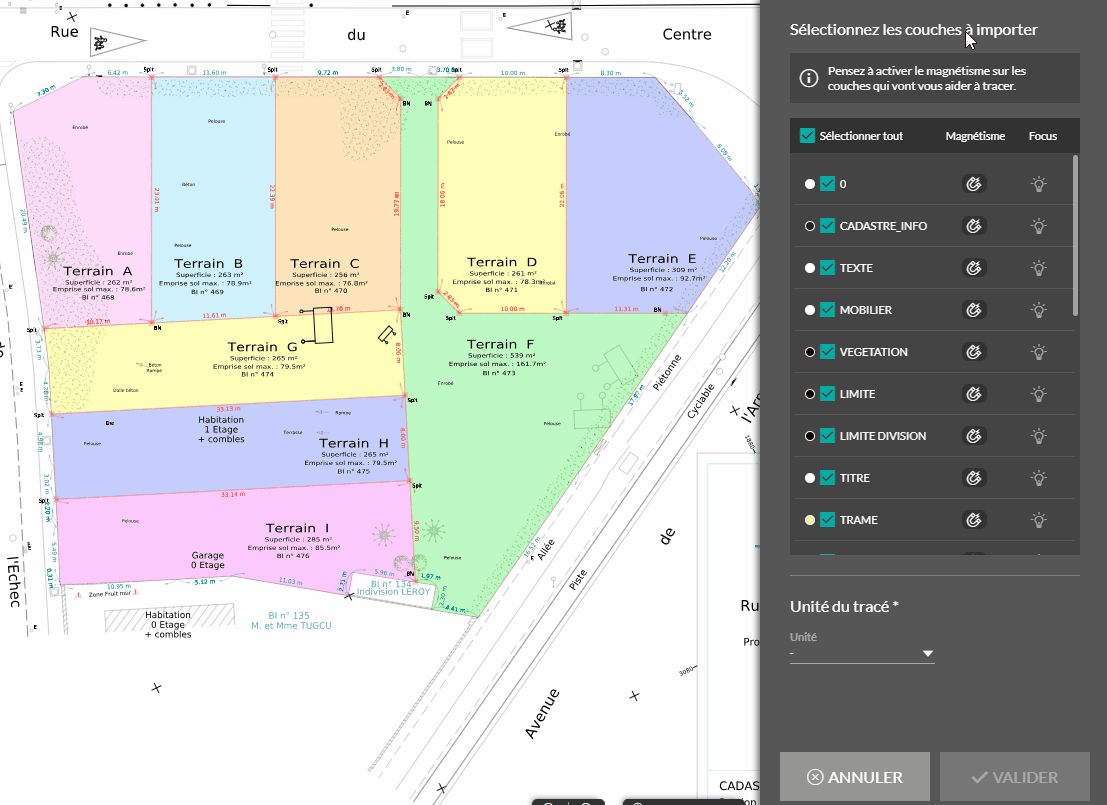Screen dimensions: 1107x805
Task: Click focus lightbulb for TRAME layer
Action: point(1040,520)
